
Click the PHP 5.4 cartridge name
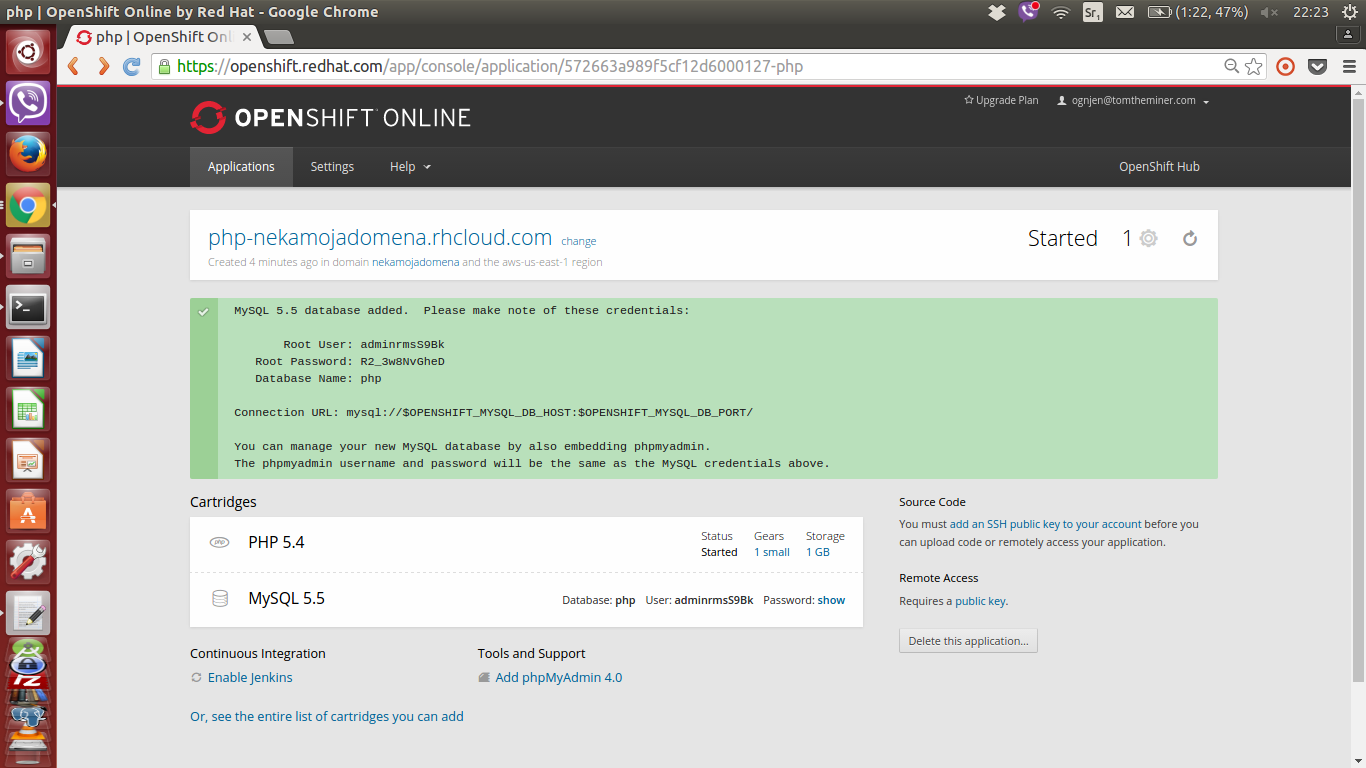point(277,542)
